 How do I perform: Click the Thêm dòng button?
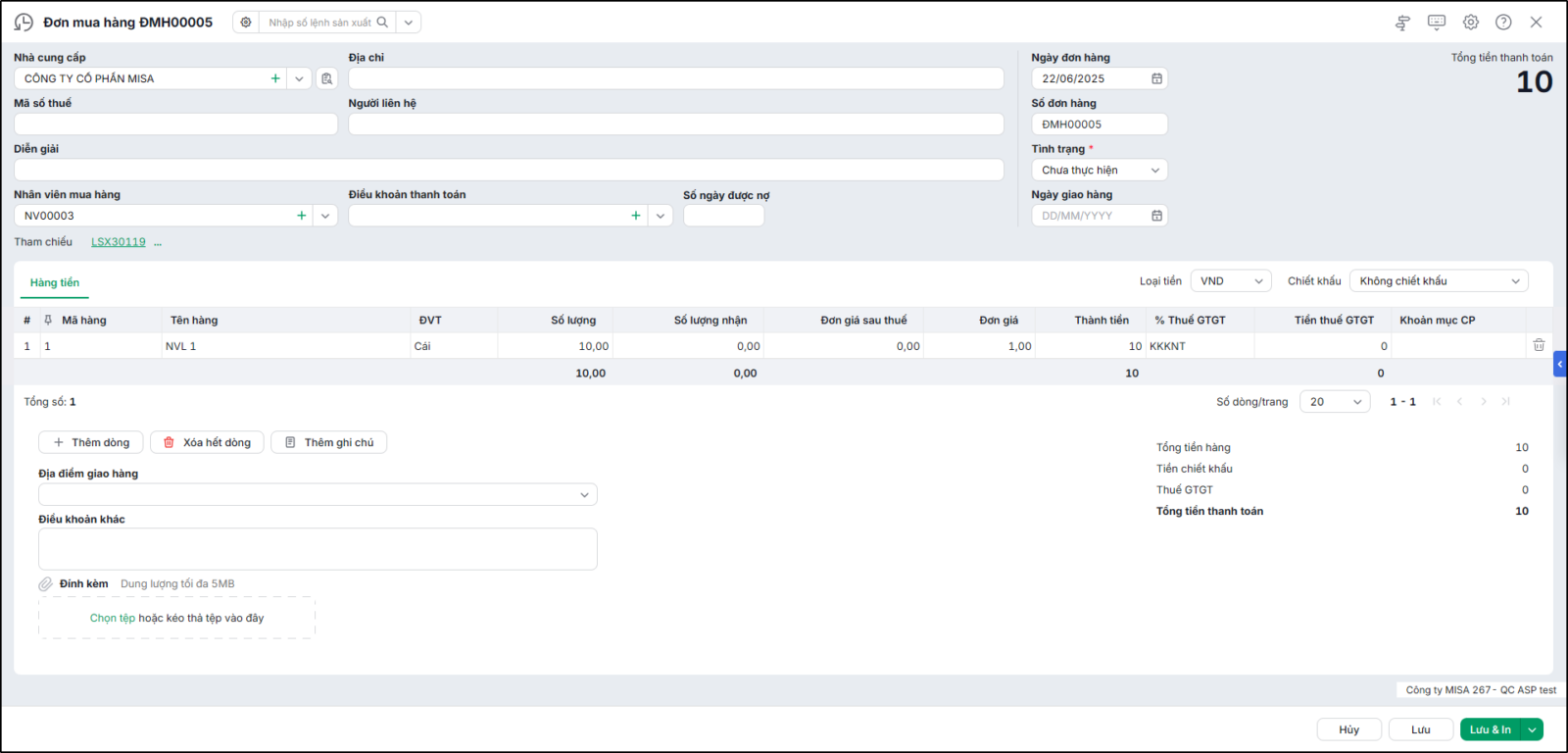[x=91, y=442]
